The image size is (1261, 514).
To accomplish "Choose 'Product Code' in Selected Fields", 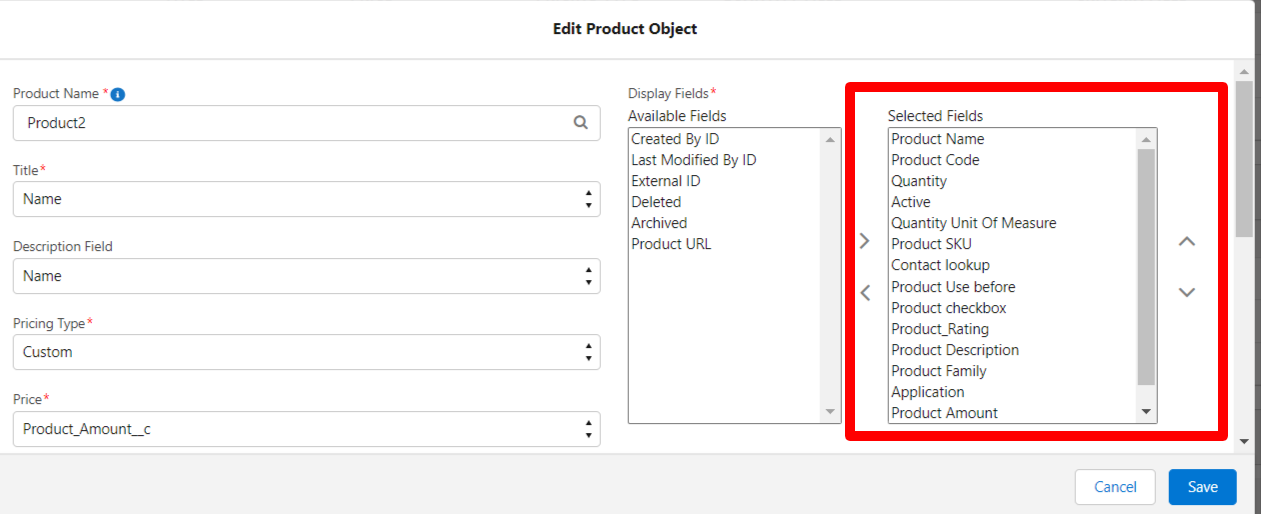I will point(935,160).
